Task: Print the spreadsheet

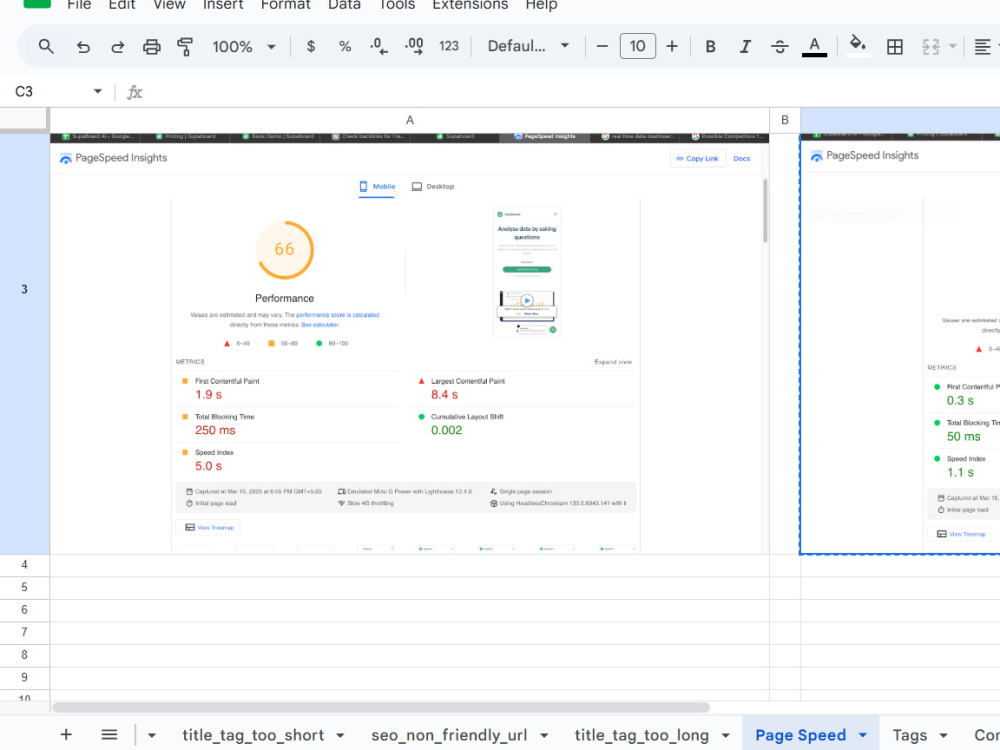Action: click(x=152, y=47)
